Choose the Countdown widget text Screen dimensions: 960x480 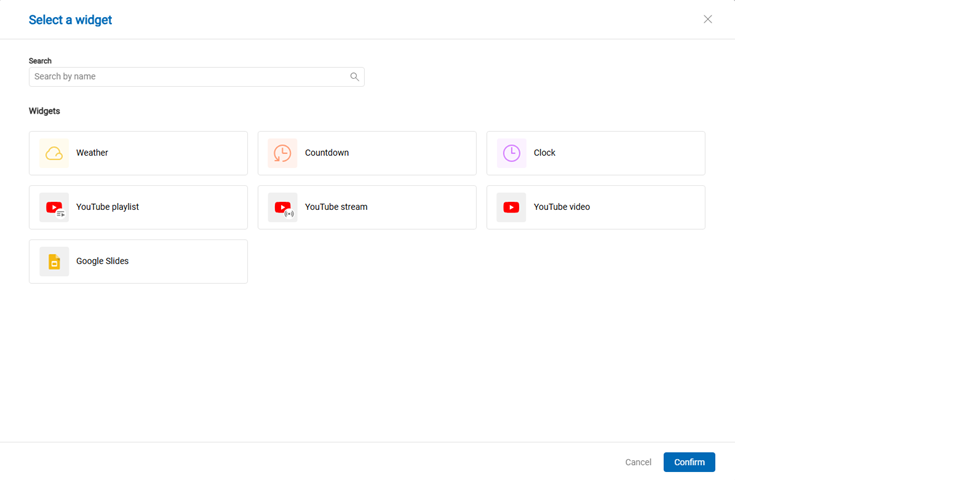pyautogui.click(x=327, y=153)
